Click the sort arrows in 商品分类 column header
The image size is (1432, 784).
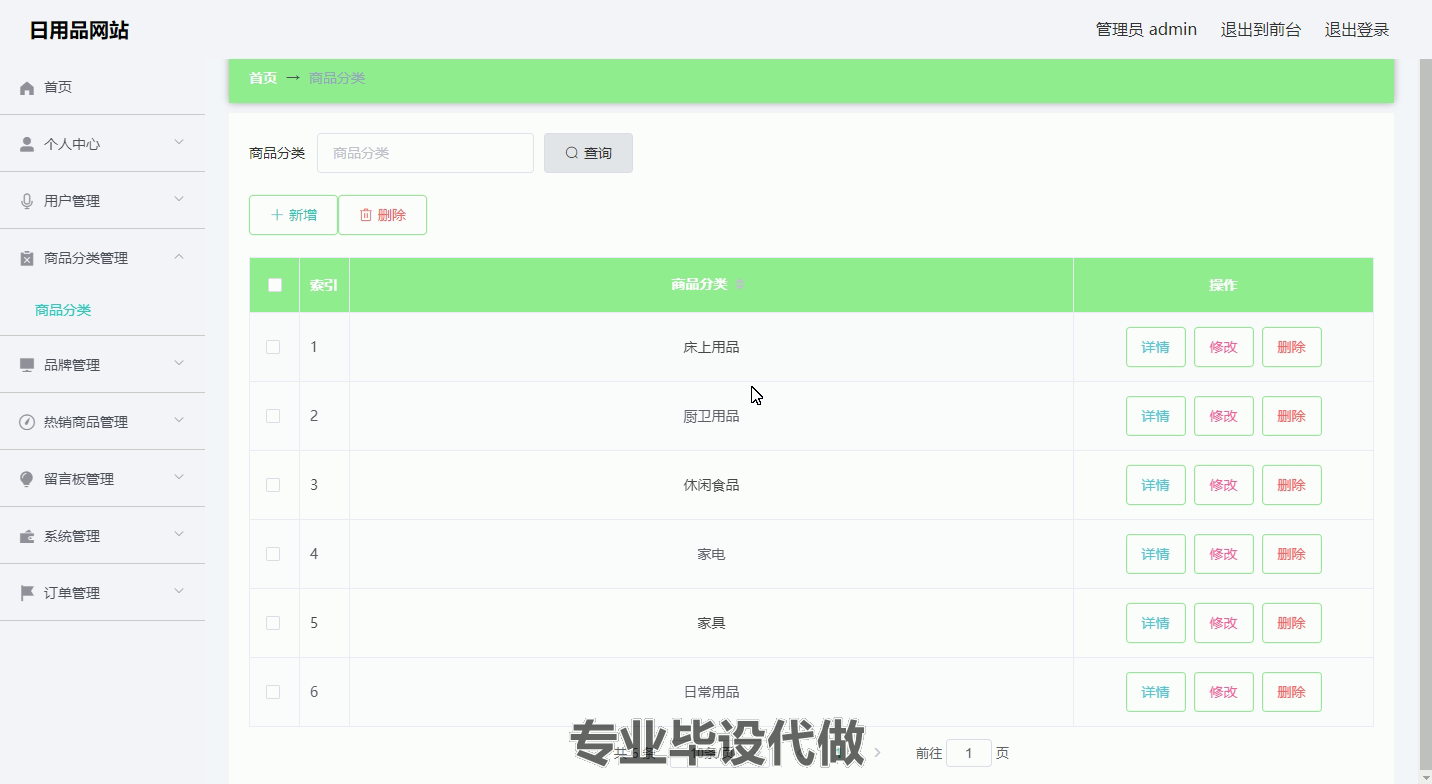coord(740,285)
